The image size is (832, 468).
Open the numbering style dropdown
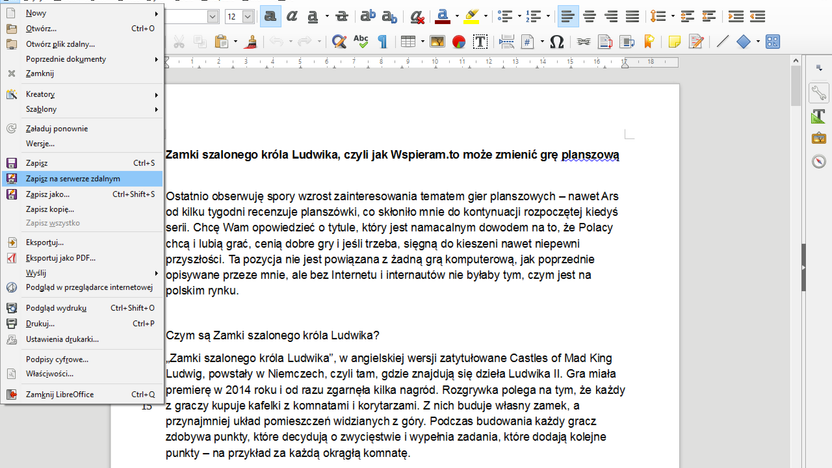point(548,16)
